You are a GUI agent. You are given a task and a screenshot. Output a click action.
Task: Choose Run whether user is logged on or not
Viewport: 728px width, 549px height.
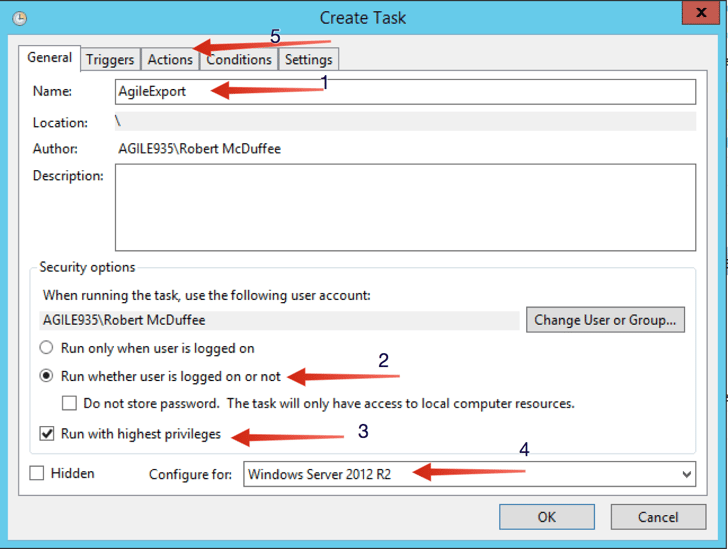pos(46,377)
